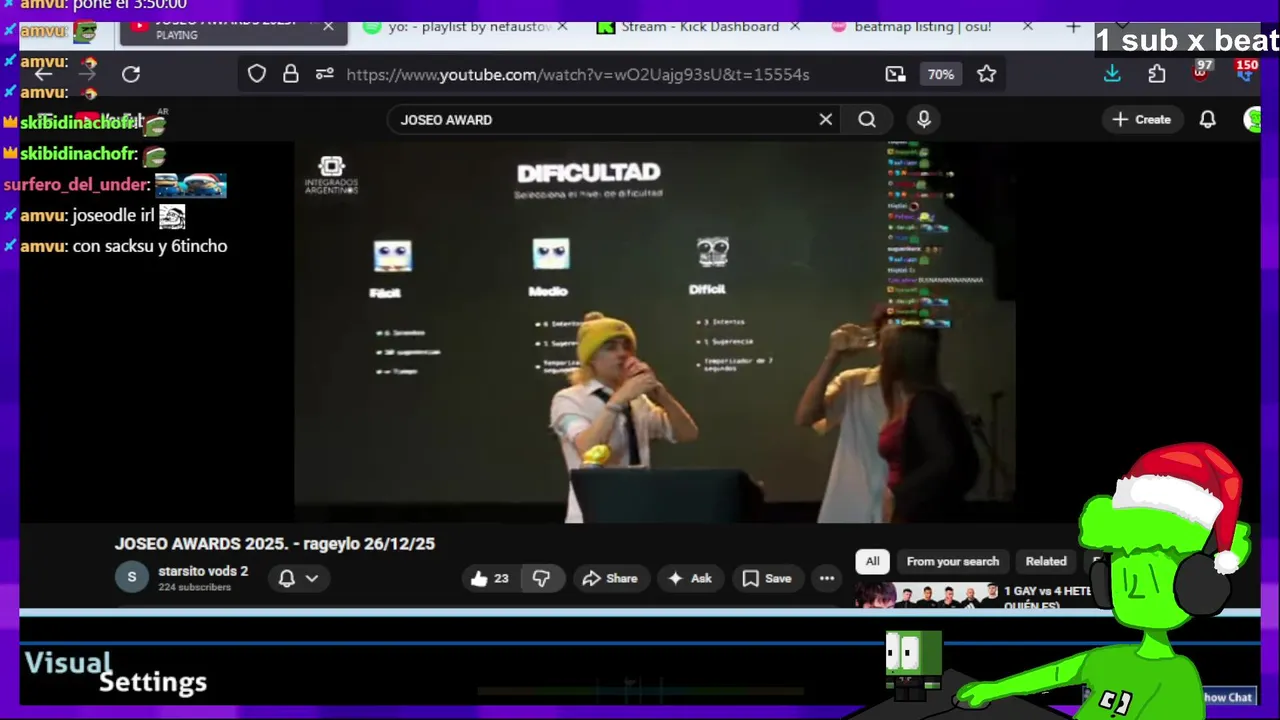Close the Kick Dashboard tab
Screen dimensions: 1280x720
click(x=795, y=27)
